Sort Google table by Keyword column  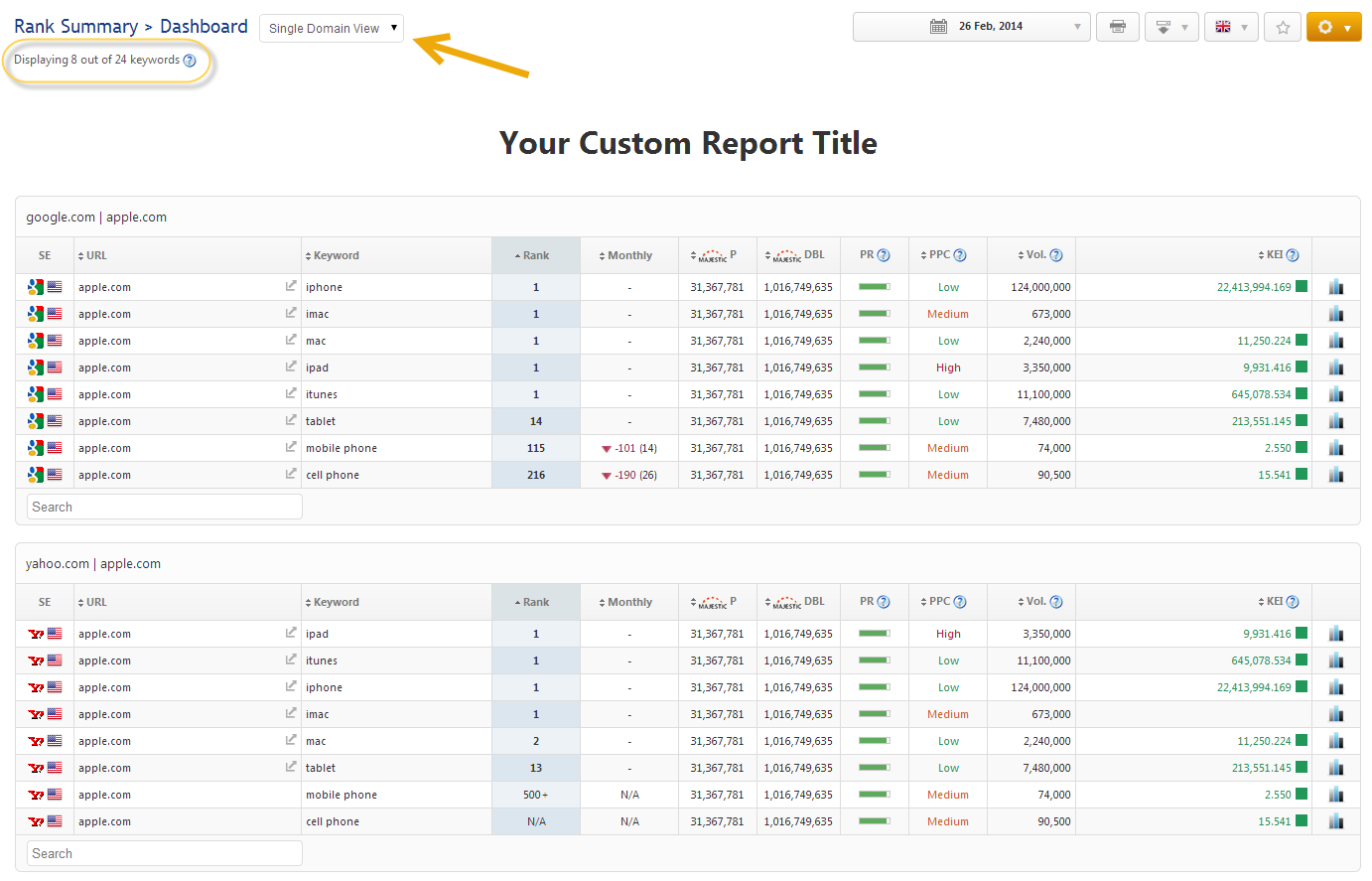(336, 255)
